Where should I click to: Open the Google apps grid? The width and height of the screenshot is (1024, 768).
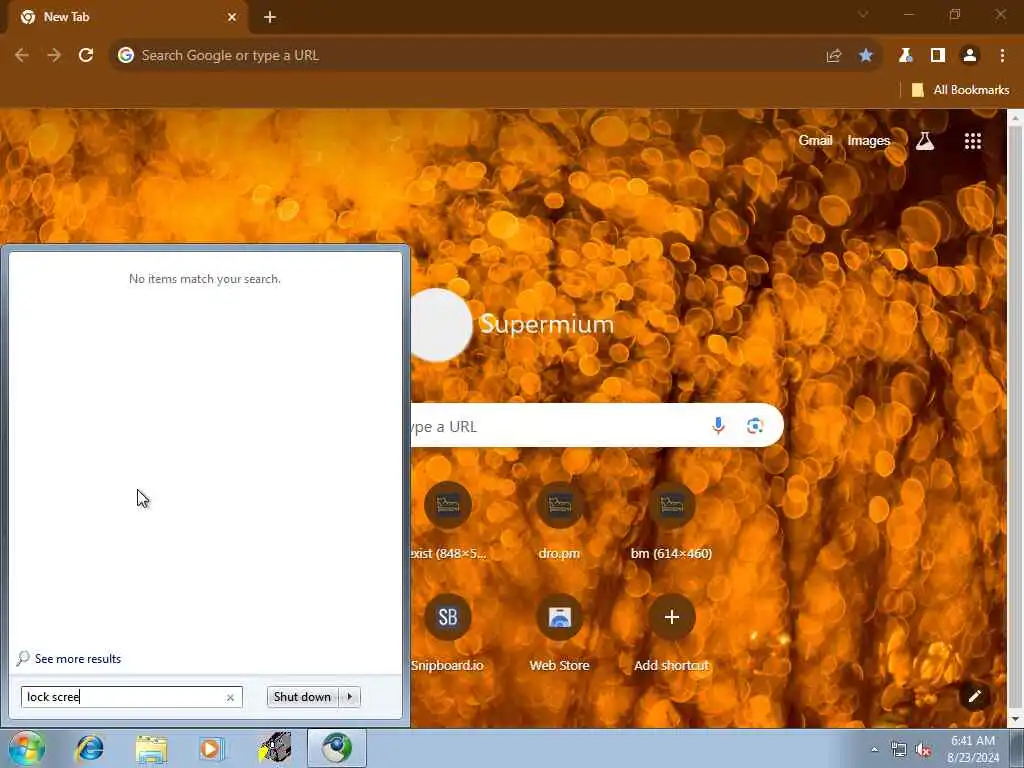[x=972, y=141]
